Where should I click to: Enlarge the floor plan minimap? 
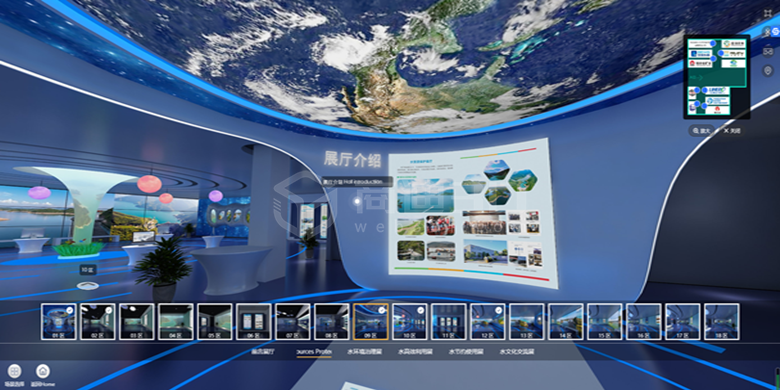click(x=701, y=130)
